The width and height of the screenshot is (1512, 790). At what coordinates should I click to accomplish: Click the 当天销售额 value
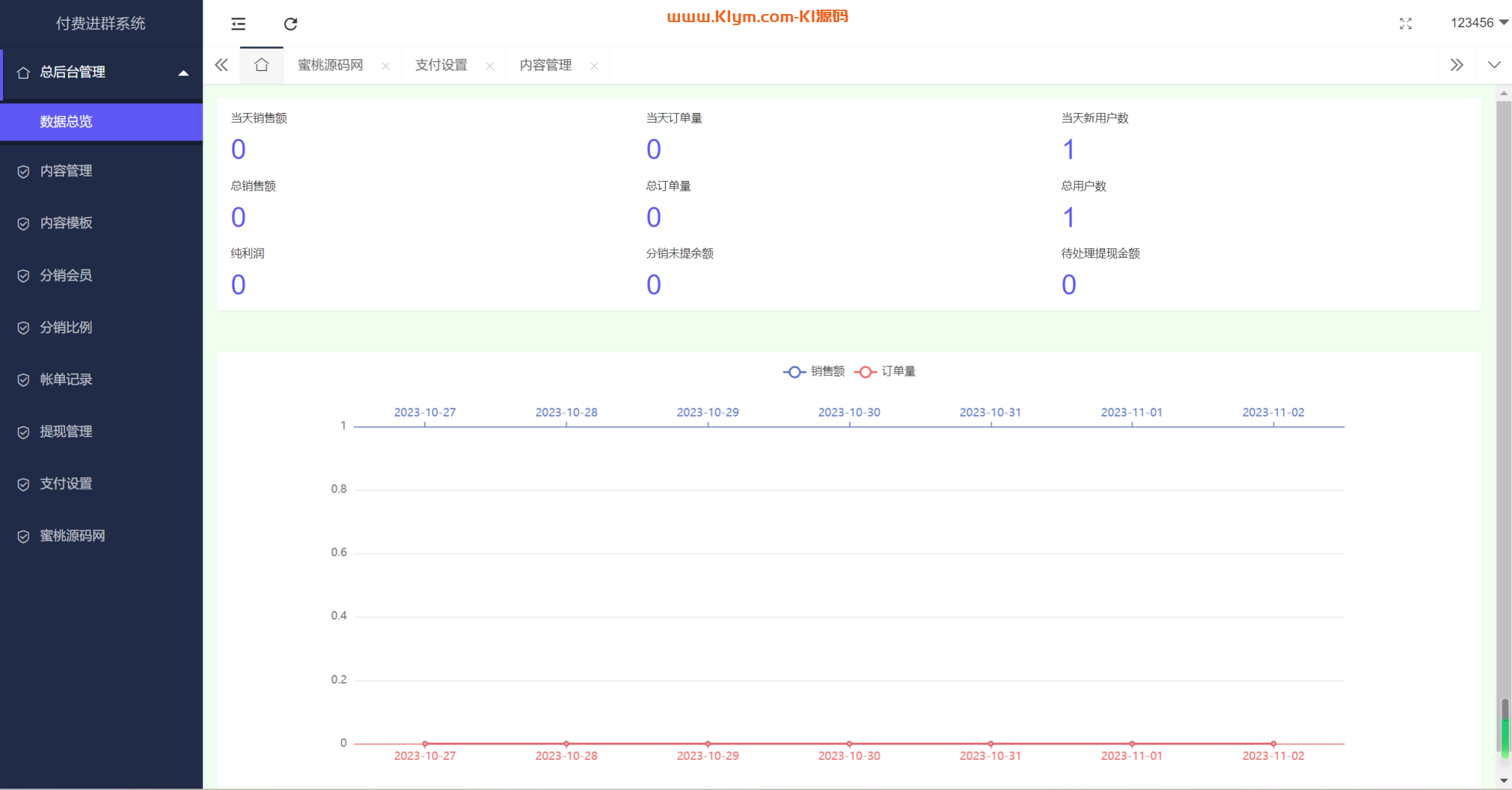(x=238, y=150)
